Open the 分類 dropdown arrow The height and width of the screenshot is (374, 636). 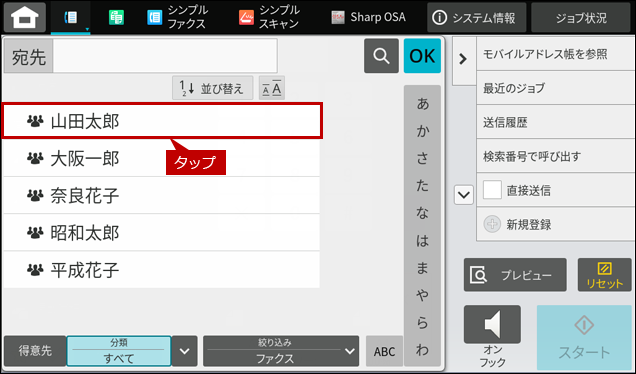pyautogui.click(x=185, y=351)
